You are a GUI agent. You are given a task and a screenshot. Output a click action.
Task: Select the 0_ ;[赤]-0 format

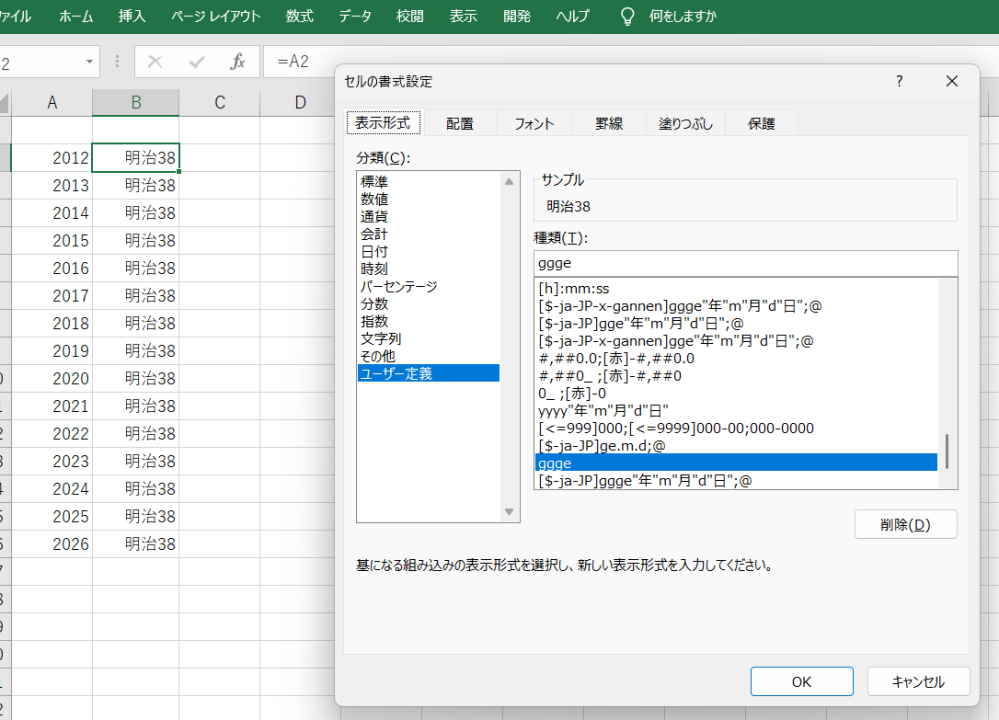point(736,394)
